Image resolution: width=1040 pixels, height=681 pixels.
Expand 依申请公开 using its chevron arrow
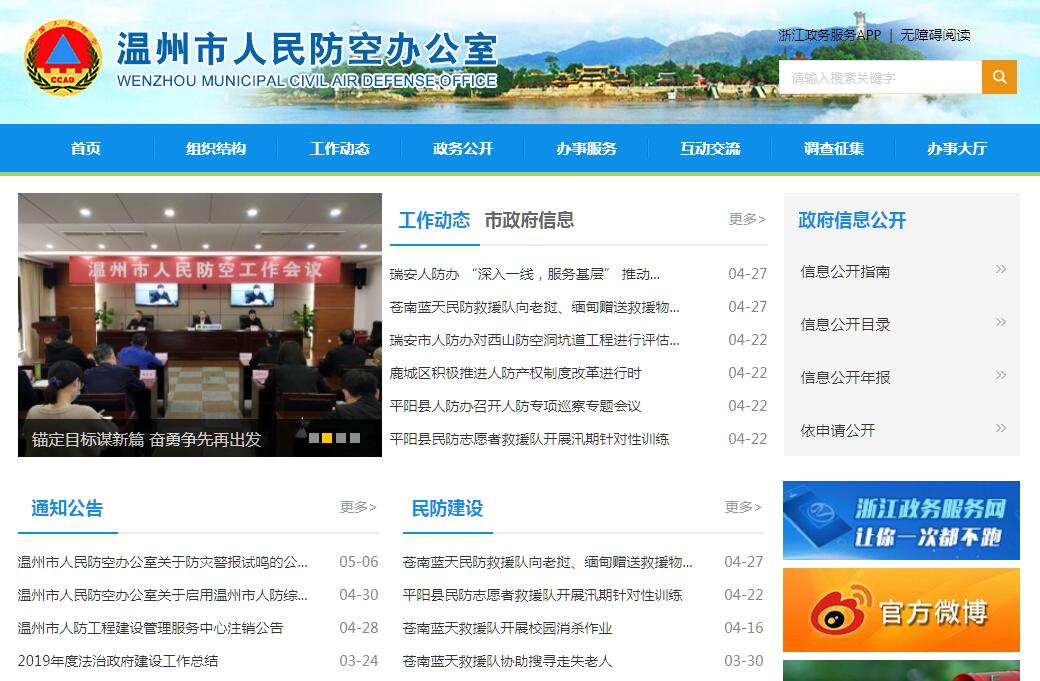coord(1000,429)
